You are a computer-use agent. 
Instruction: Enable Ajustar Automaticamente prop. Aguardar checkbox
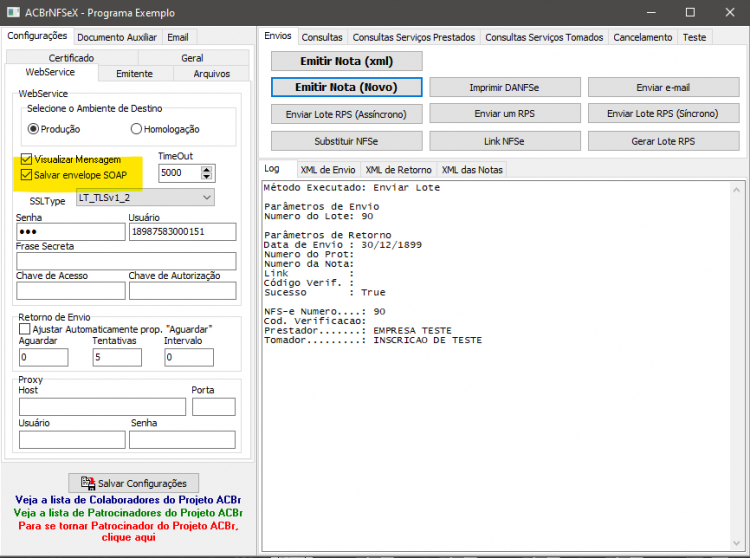(x=24, y=329)
